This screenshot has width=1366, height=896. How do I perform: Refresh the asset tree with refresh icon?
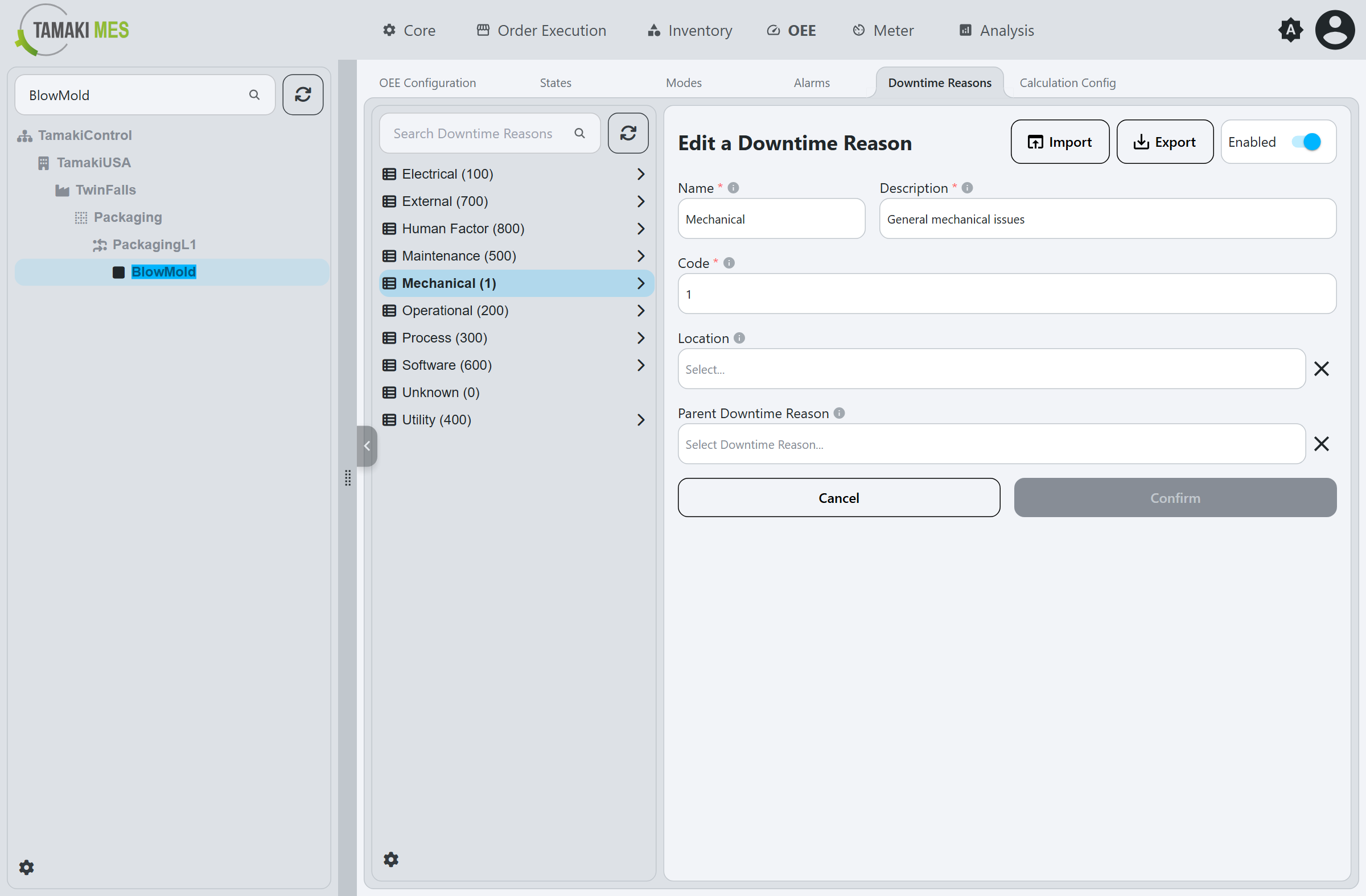[x=303, y=94]
